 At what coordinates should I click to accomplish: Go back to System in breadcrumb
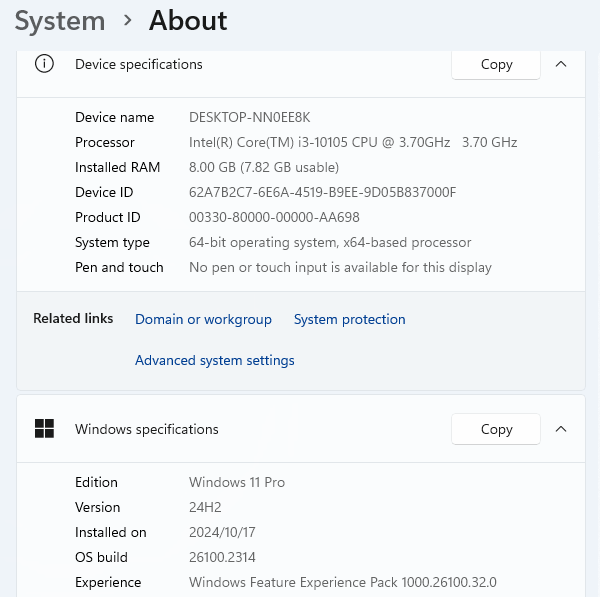click(60, 21)
